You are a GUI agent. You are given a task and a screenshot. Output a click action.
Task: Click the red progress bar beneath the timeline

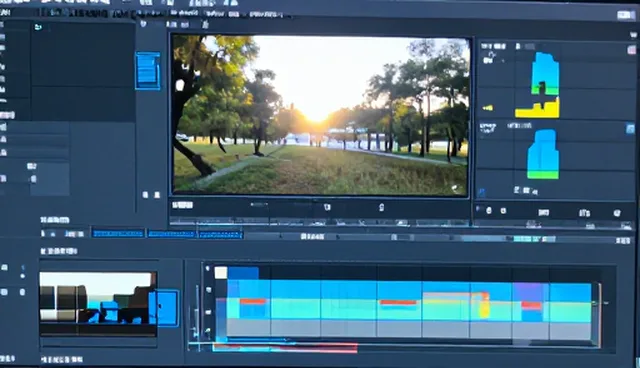pyautogui.click(x=285, y=348)
